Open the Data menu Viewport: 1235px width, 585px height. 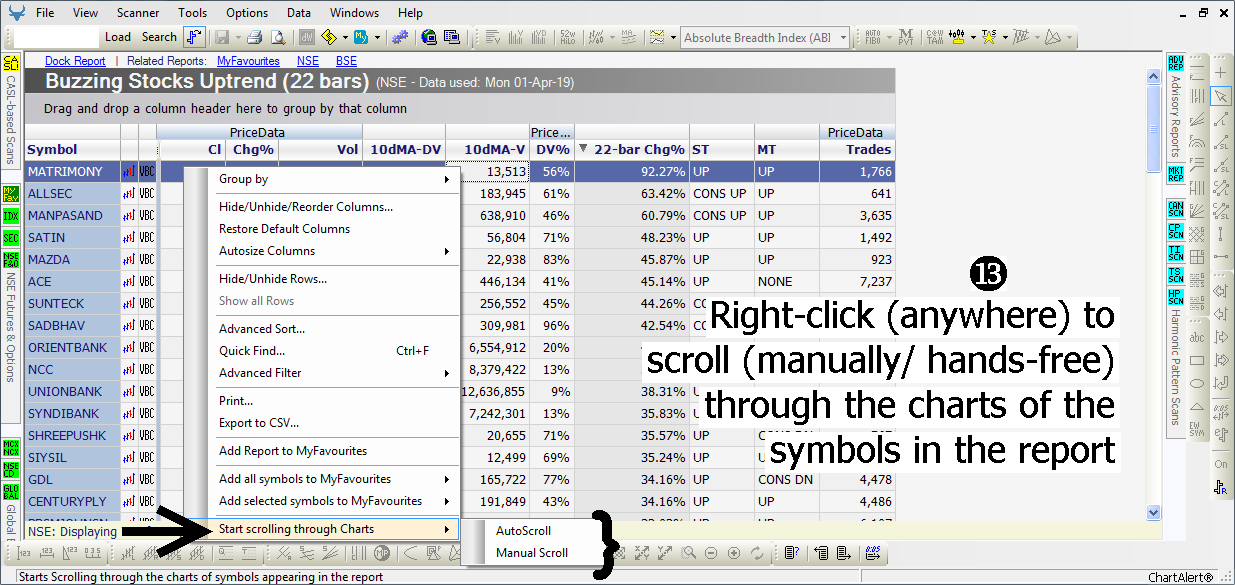(298, 13)
